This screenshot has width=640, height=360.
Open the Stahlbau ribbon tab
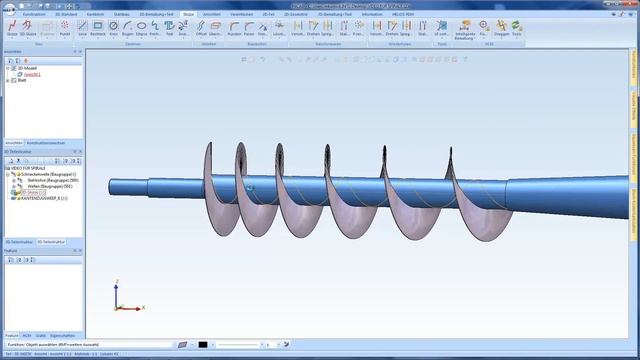[x=122, y=14]
